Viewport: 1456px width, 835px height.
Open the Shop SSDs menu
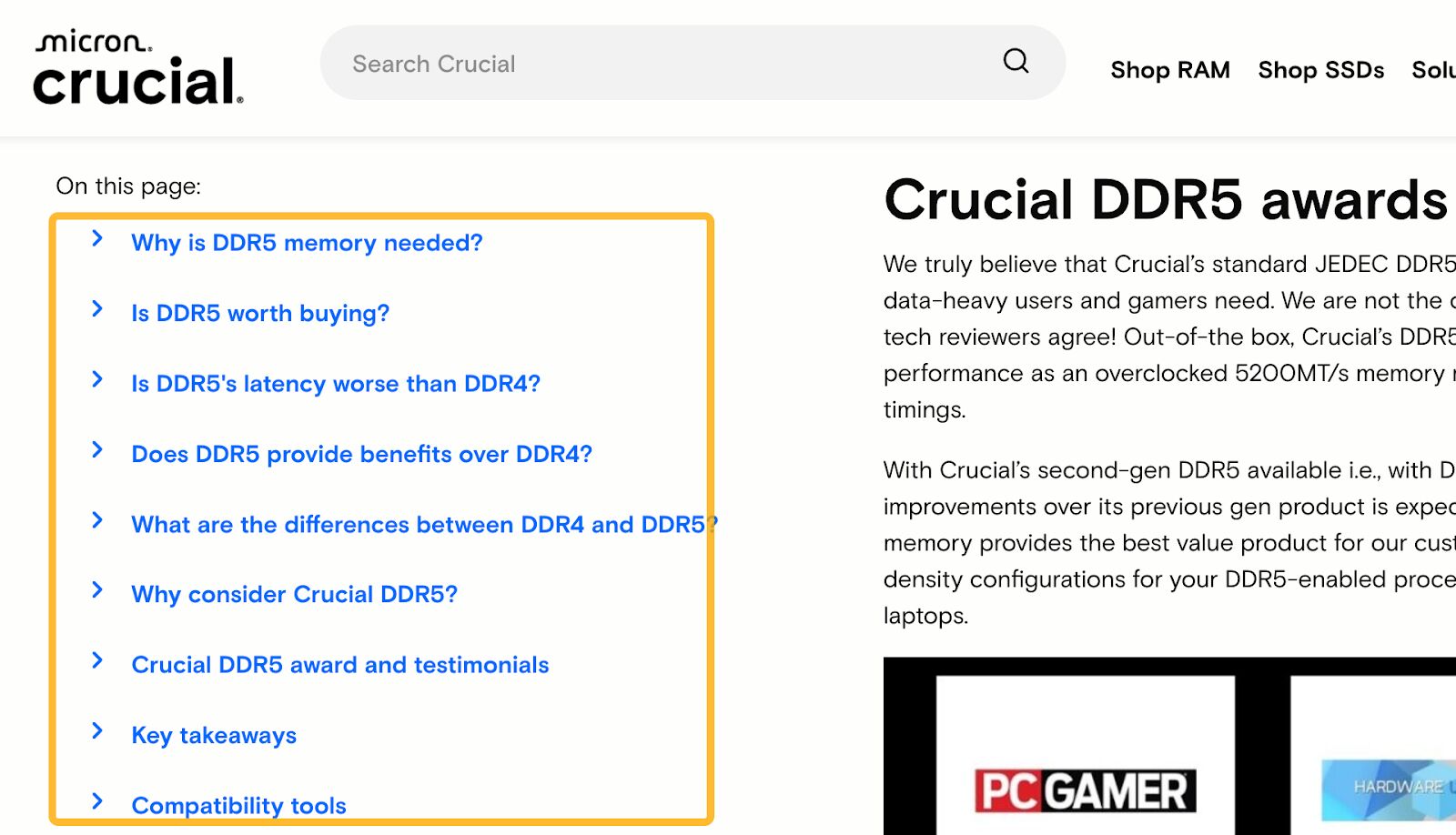(1321, 70)
